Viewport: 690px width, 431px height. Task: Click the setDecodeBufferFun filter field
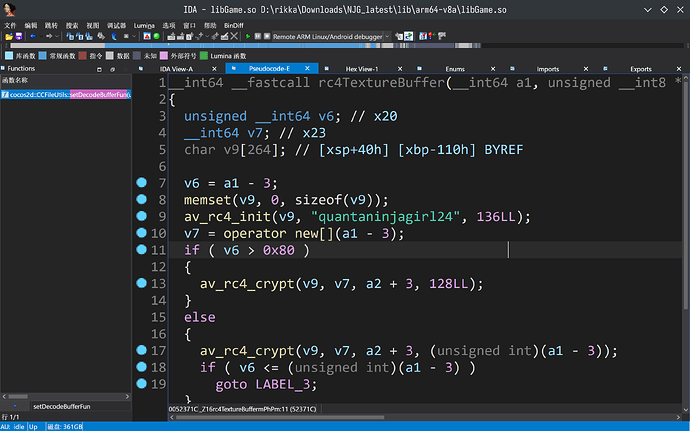[81, 406]
